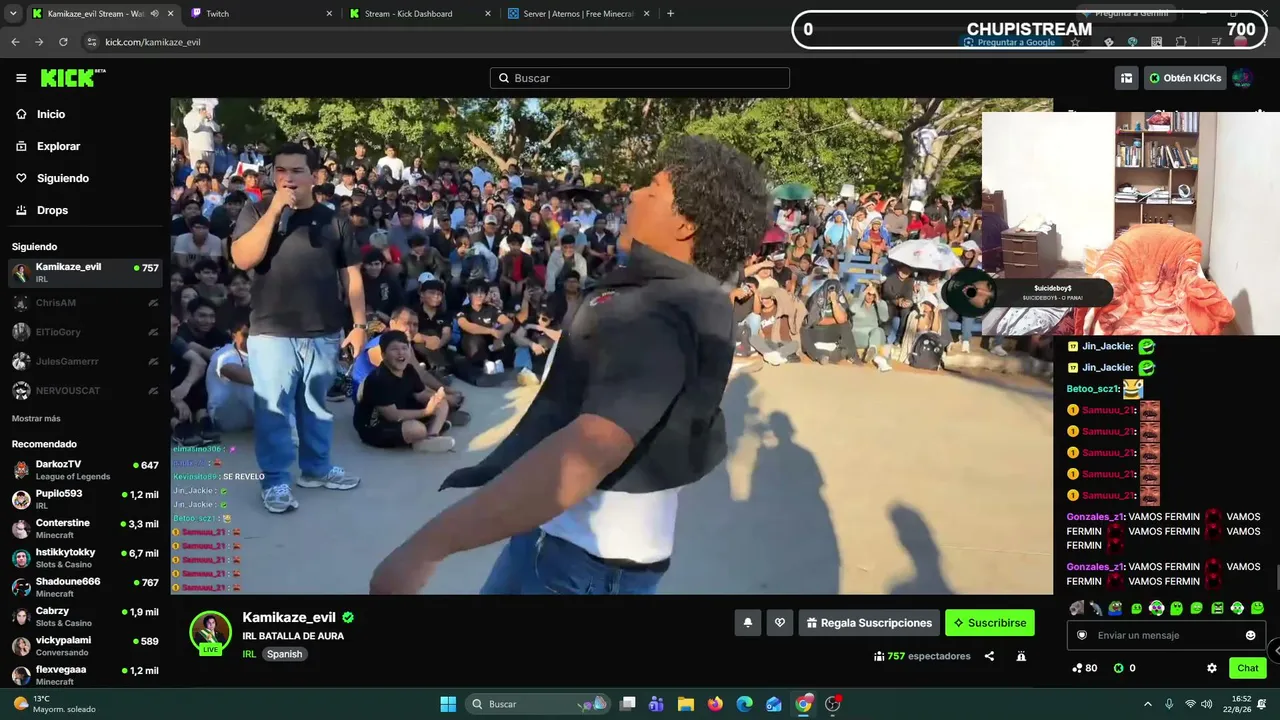Mute audio on Kamikaze_evil Stream tab
1280x720 pixels.
point(154,13)
